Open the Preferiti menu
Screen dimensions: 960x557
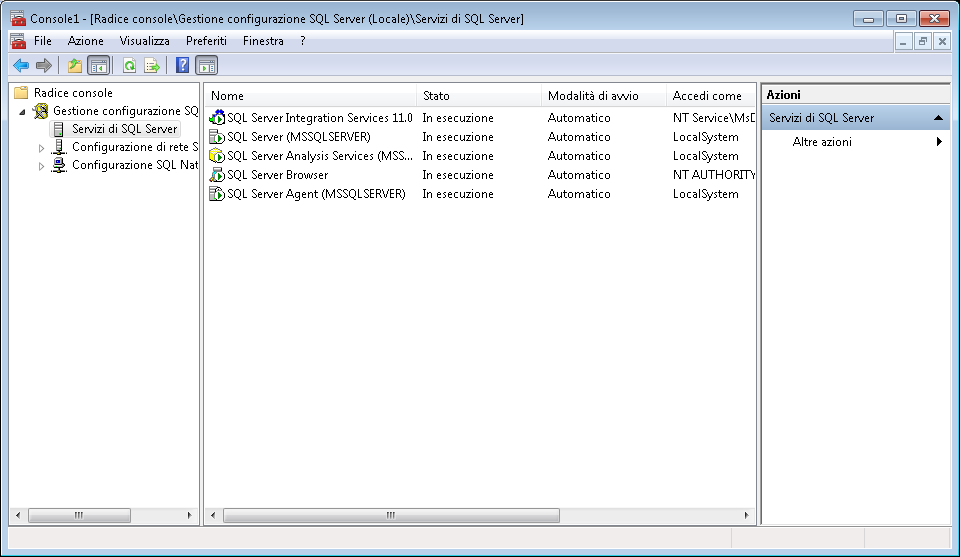click(x=206, y=41)
